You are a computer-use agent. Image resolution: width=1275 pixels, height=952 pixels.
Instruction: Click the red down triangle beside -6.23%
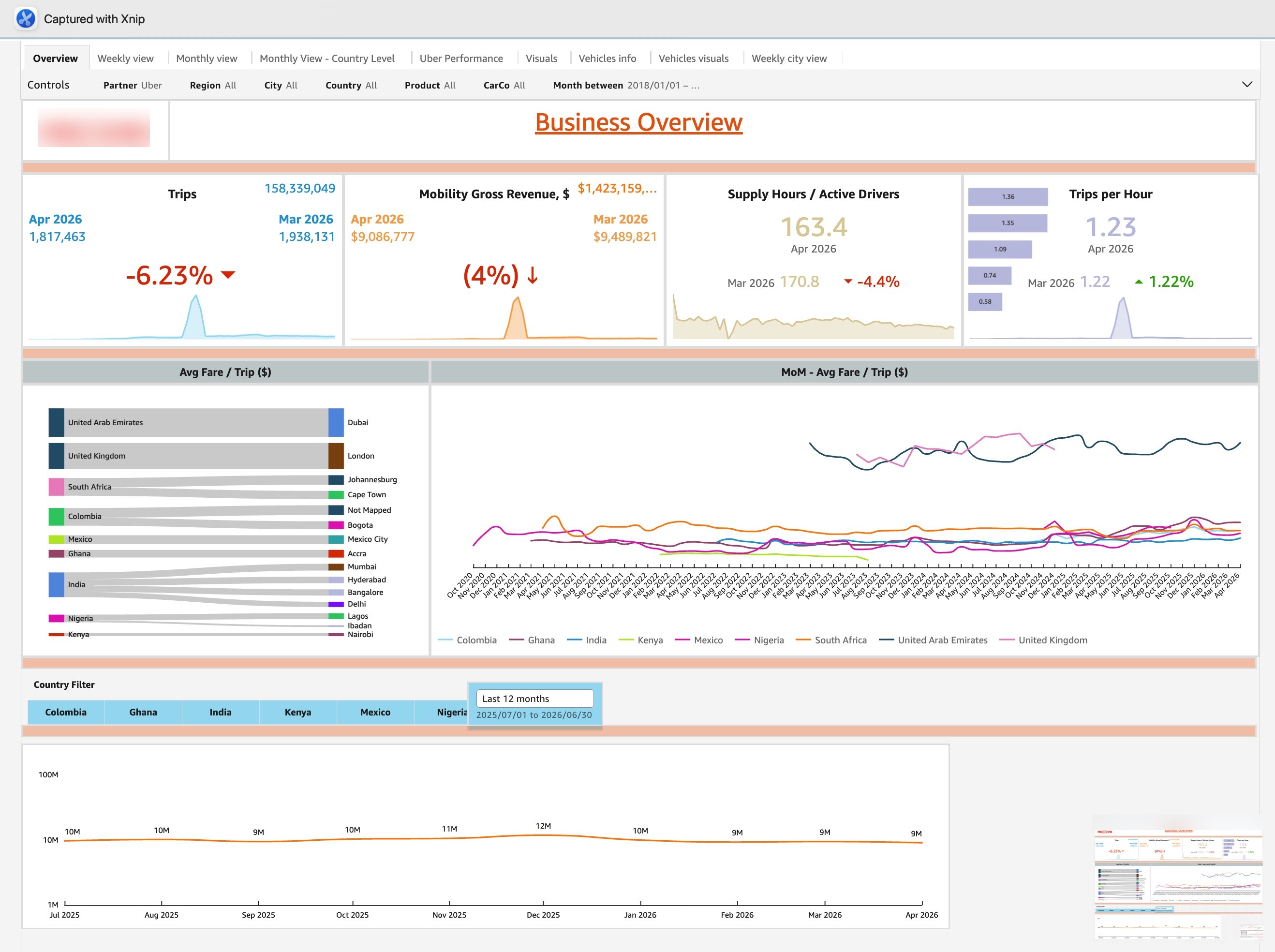tap(228, 275)
